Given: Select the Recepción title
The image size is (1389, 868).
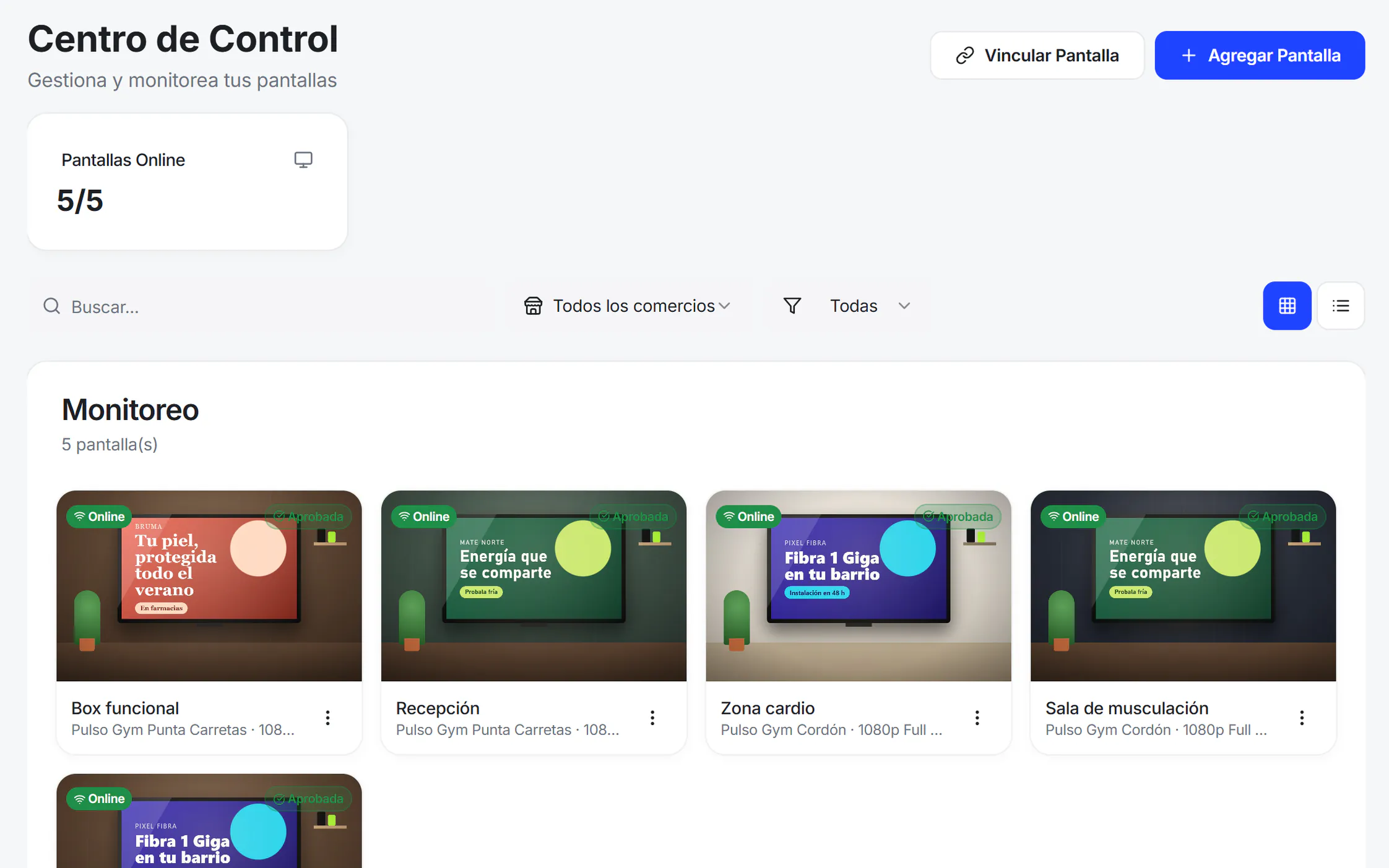Looking at the screenshot, I should (438, 708).
